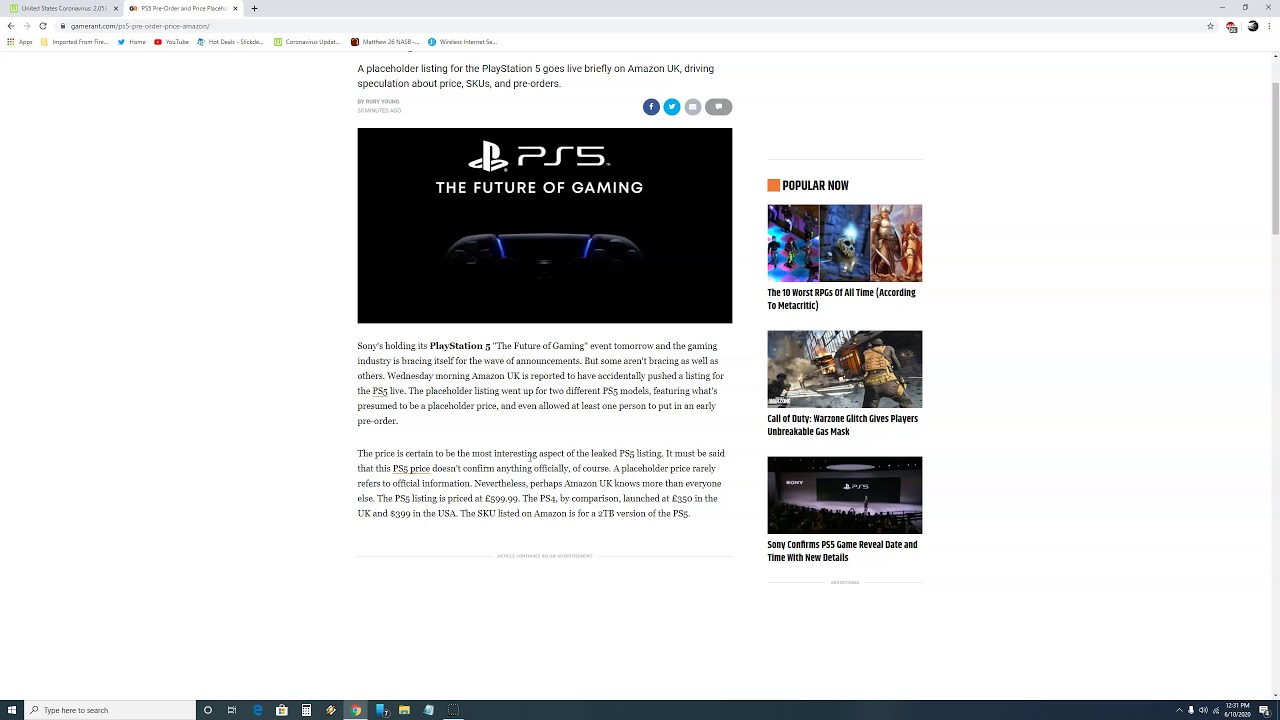Close the PS5 Pre-Order tab
The image size is (1280, 720).
(236, 8)
